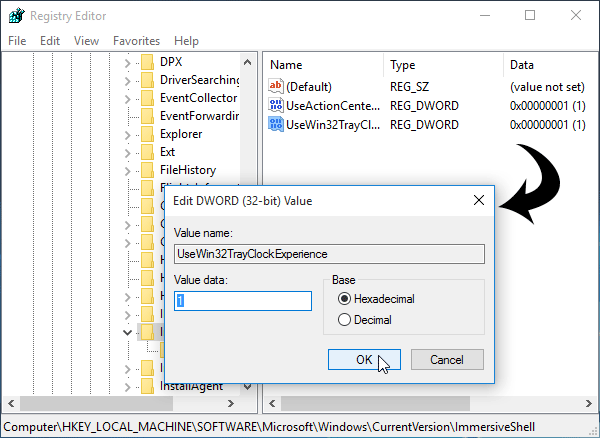The image size is (600, 438).
Task: Expand the DPX tree node
Action: click(127, 62)
